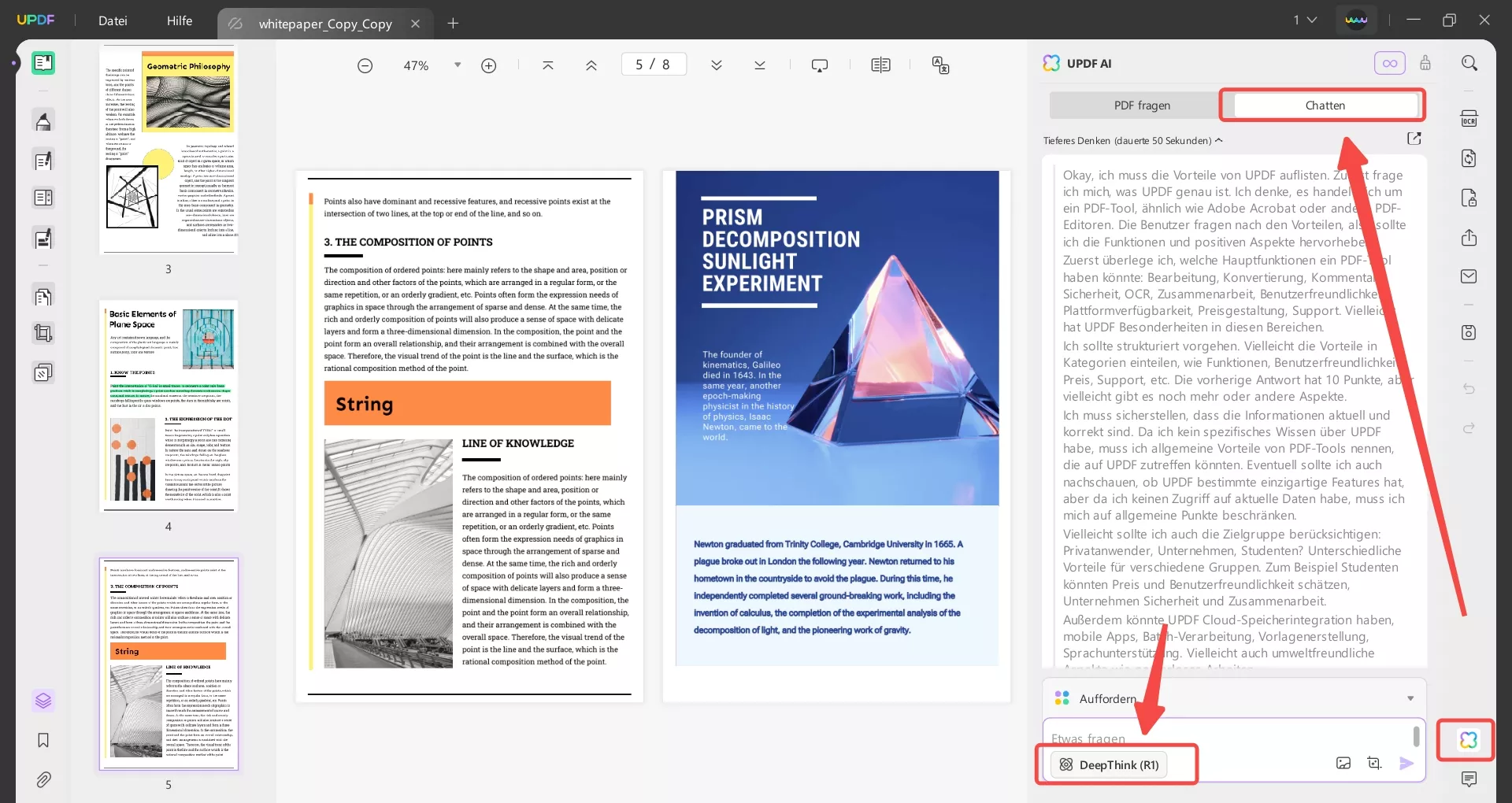The width and height of the screenshot is (1512, 803).
Task: Open the 47% zoom level dropdown
Action: [457, 65]
